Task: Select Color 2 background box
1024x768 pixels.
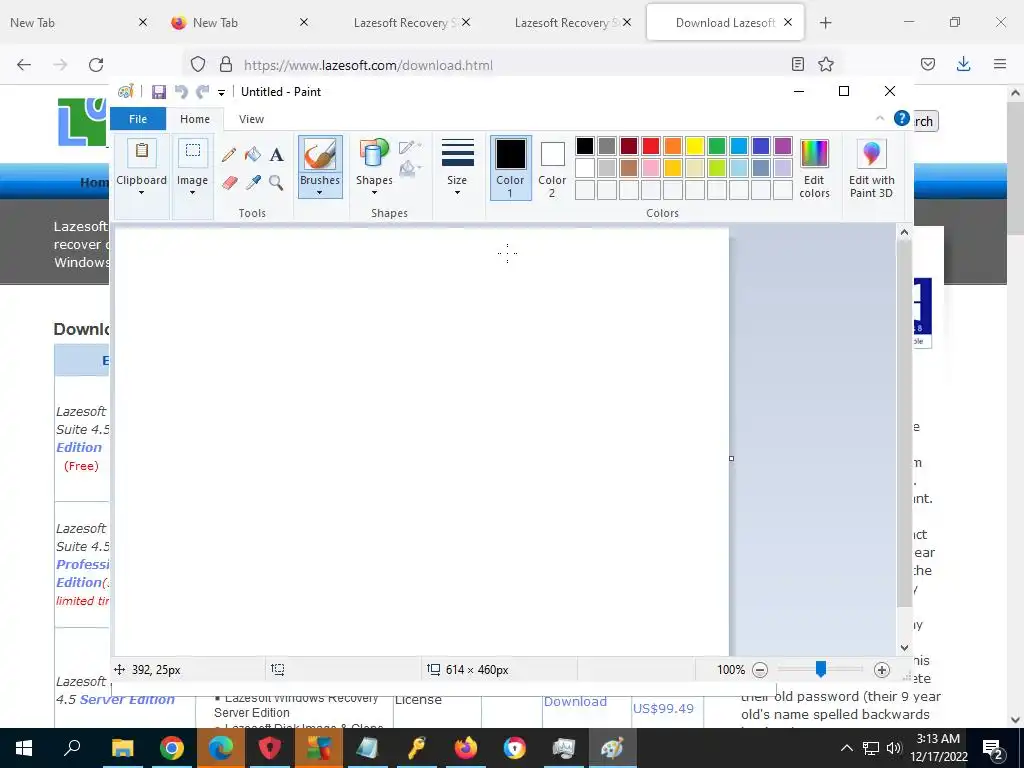Action: [x=552, y=168]
